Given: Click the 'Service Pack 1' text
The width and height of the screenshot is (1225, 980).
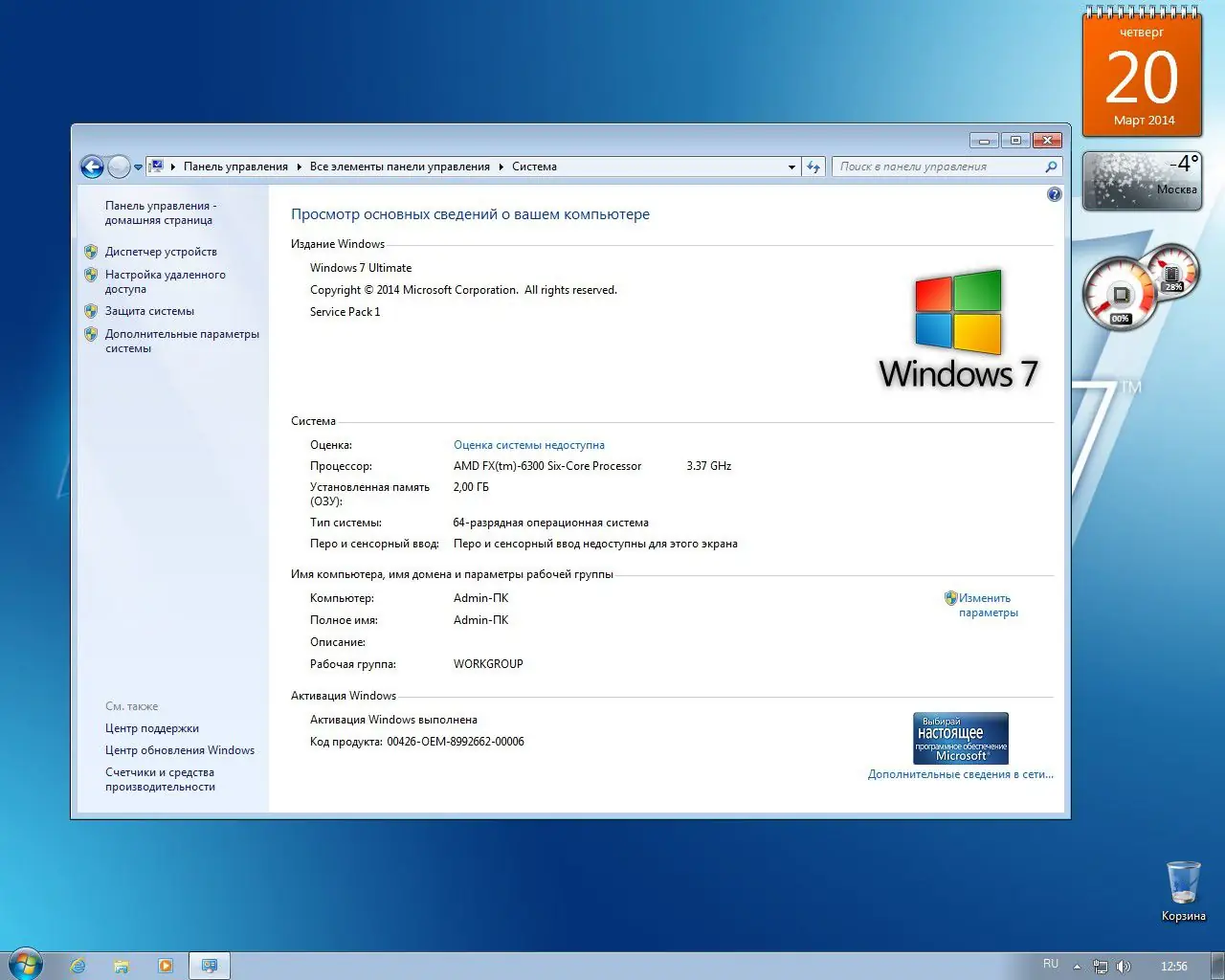Looking at the screenshot, I should point(345,312).
